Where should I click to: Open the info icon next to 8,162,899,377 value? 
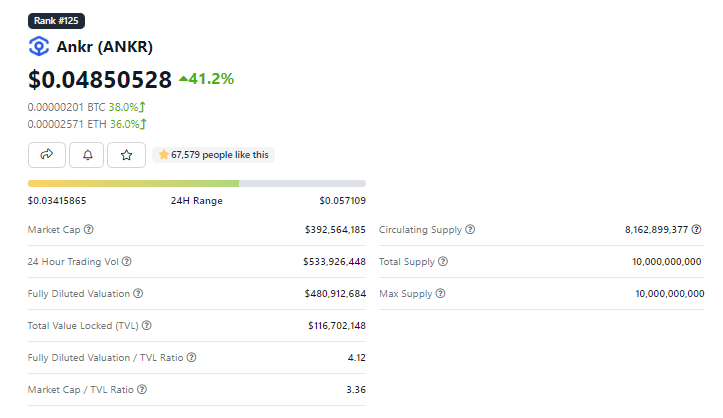pyautogui.click(x=697, y=229)
